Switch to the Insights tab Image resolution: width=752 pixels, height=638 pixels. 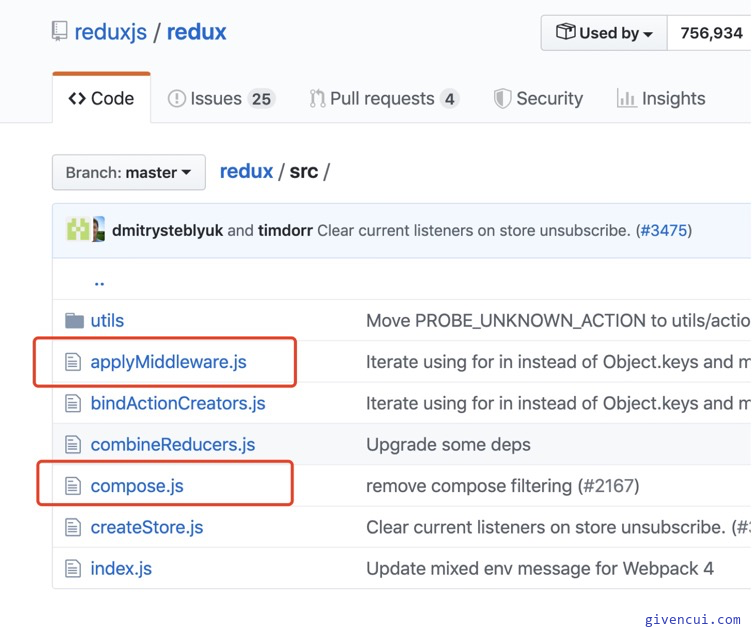661,98
